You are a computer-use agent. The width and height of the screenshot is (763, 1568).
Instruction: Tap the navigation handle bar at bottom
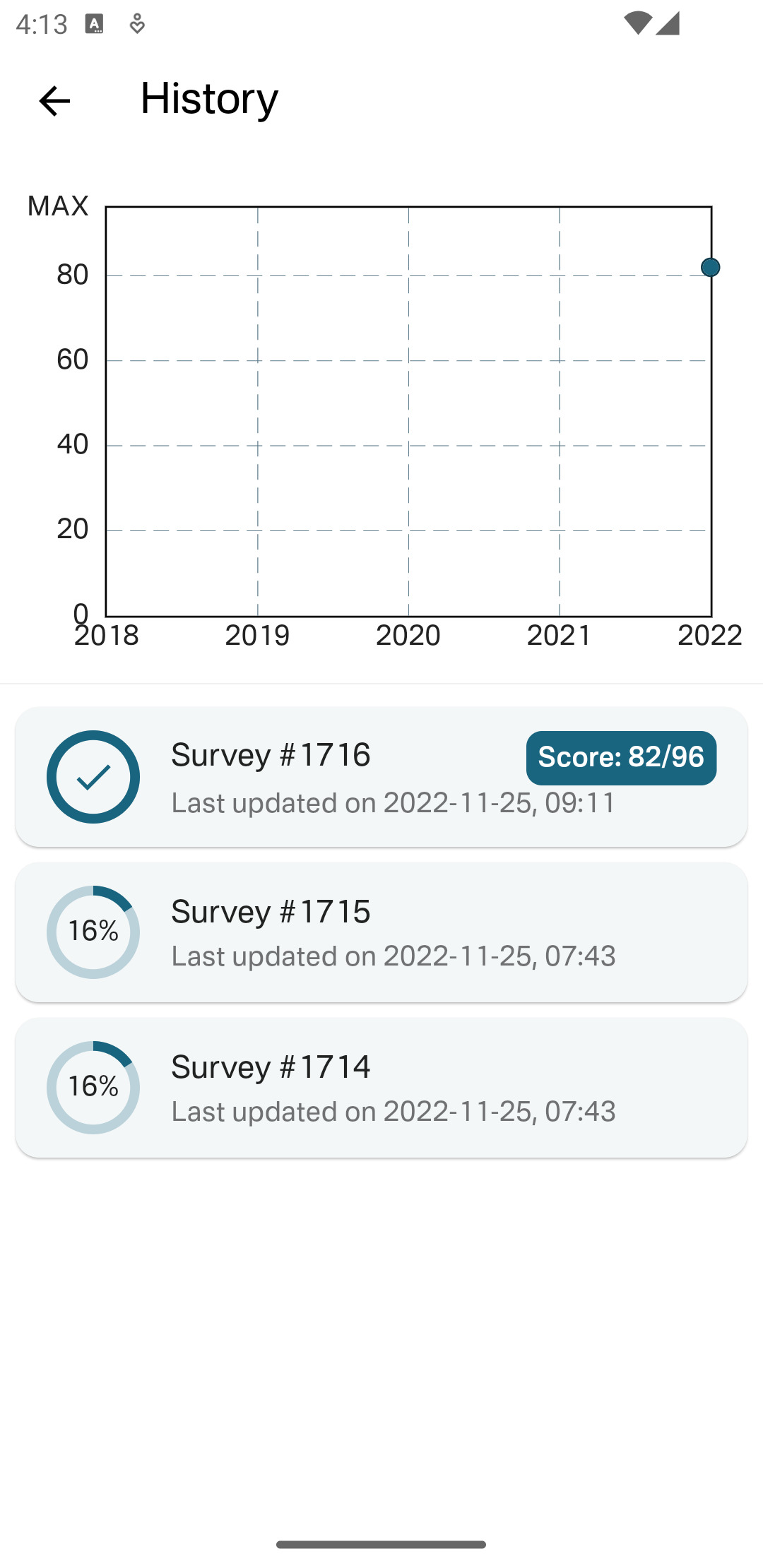point(381,1544)
